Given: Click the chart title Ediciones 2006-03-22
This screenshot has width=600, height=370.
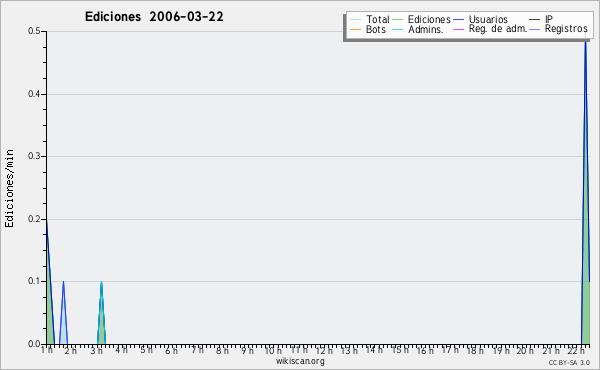Looking at the screenshot, I should tap(154, 17).
